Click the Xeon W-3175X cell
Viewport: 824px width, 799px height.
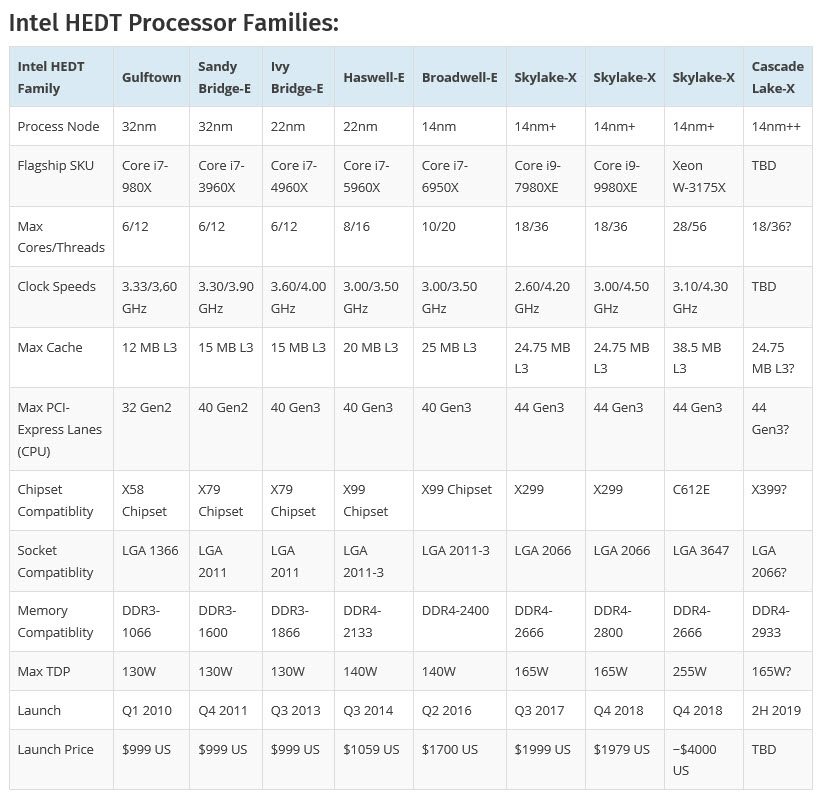(701, 176)
